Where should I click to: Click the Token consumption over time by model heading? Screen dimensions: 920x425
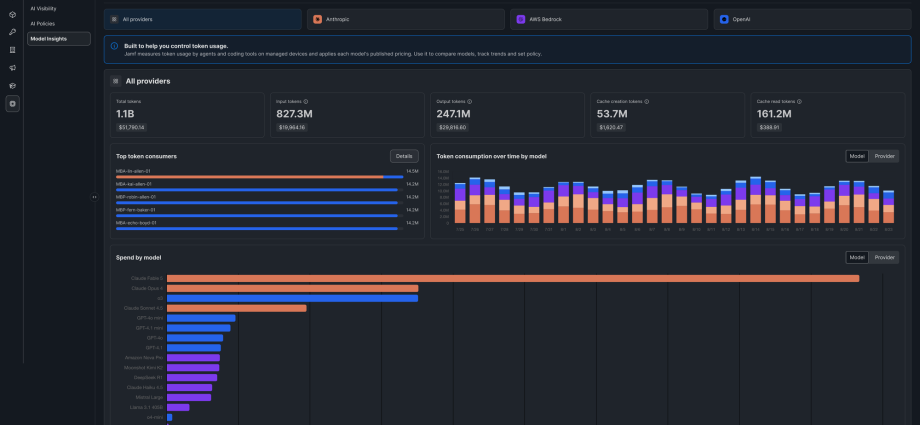[492, 156]
